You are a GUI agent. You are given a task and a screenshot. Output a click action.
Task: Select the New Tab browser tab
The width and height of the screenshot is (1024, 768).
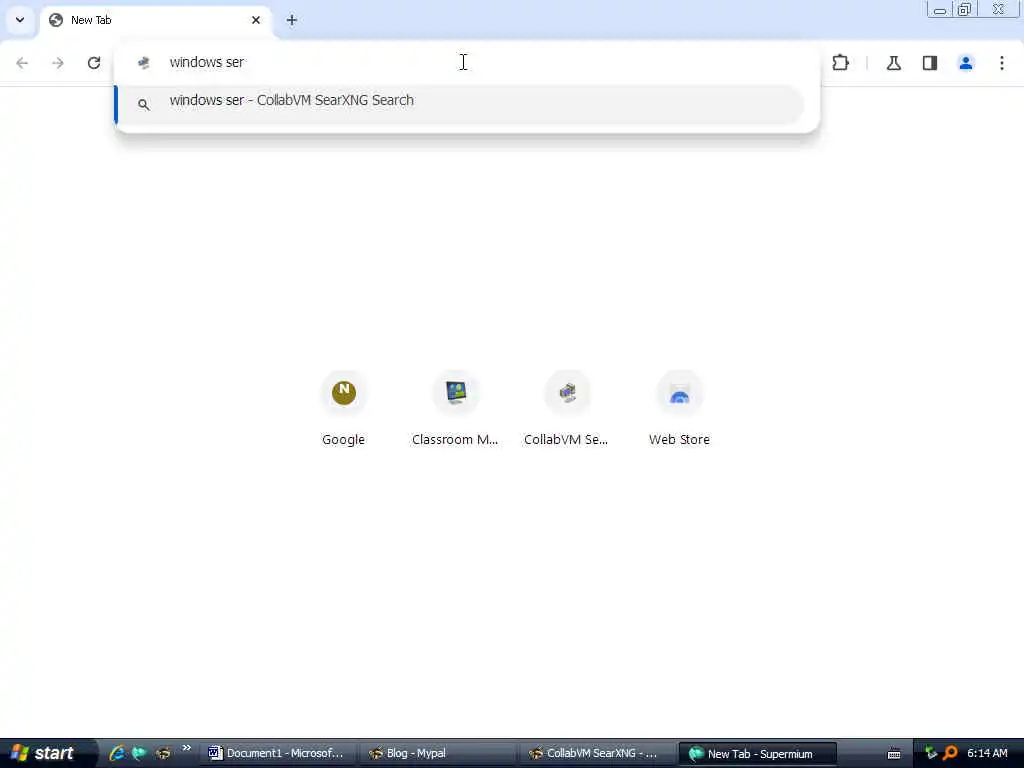(157, 20)
